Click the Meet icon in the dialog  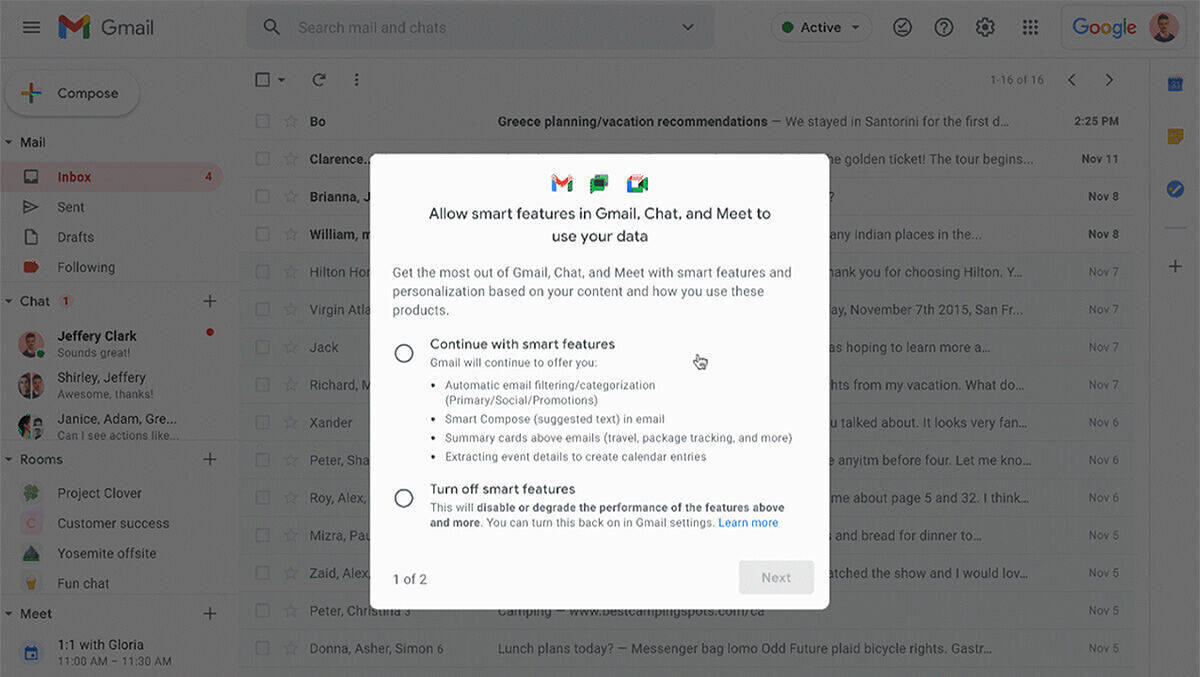coord(637,183)
